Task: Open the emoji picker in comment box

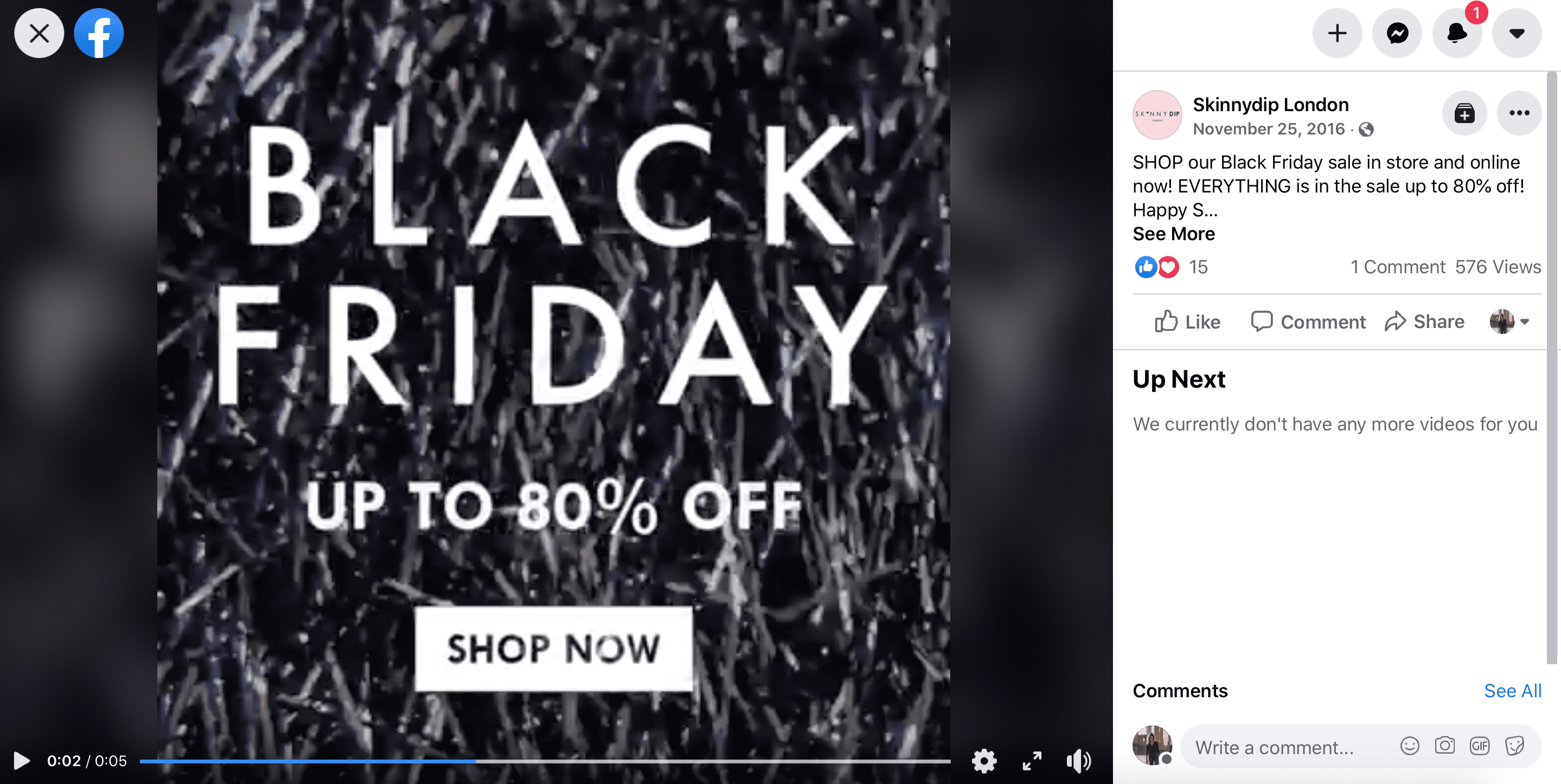Action: [x=1410, y=746]
